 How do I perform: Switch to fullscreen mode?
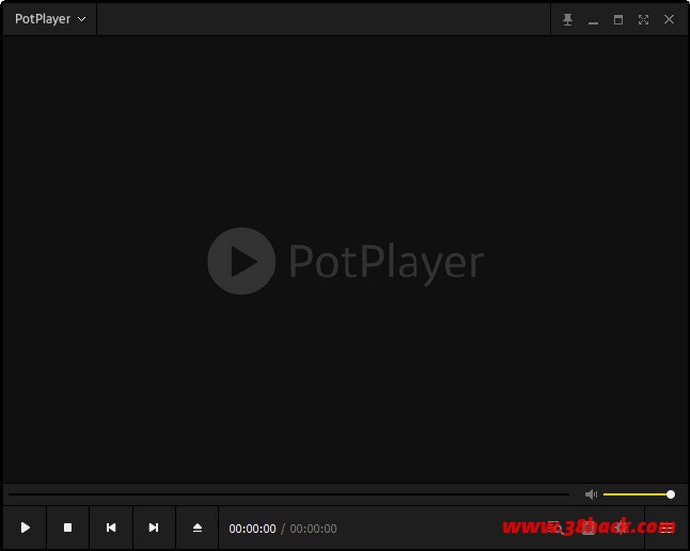643,19
